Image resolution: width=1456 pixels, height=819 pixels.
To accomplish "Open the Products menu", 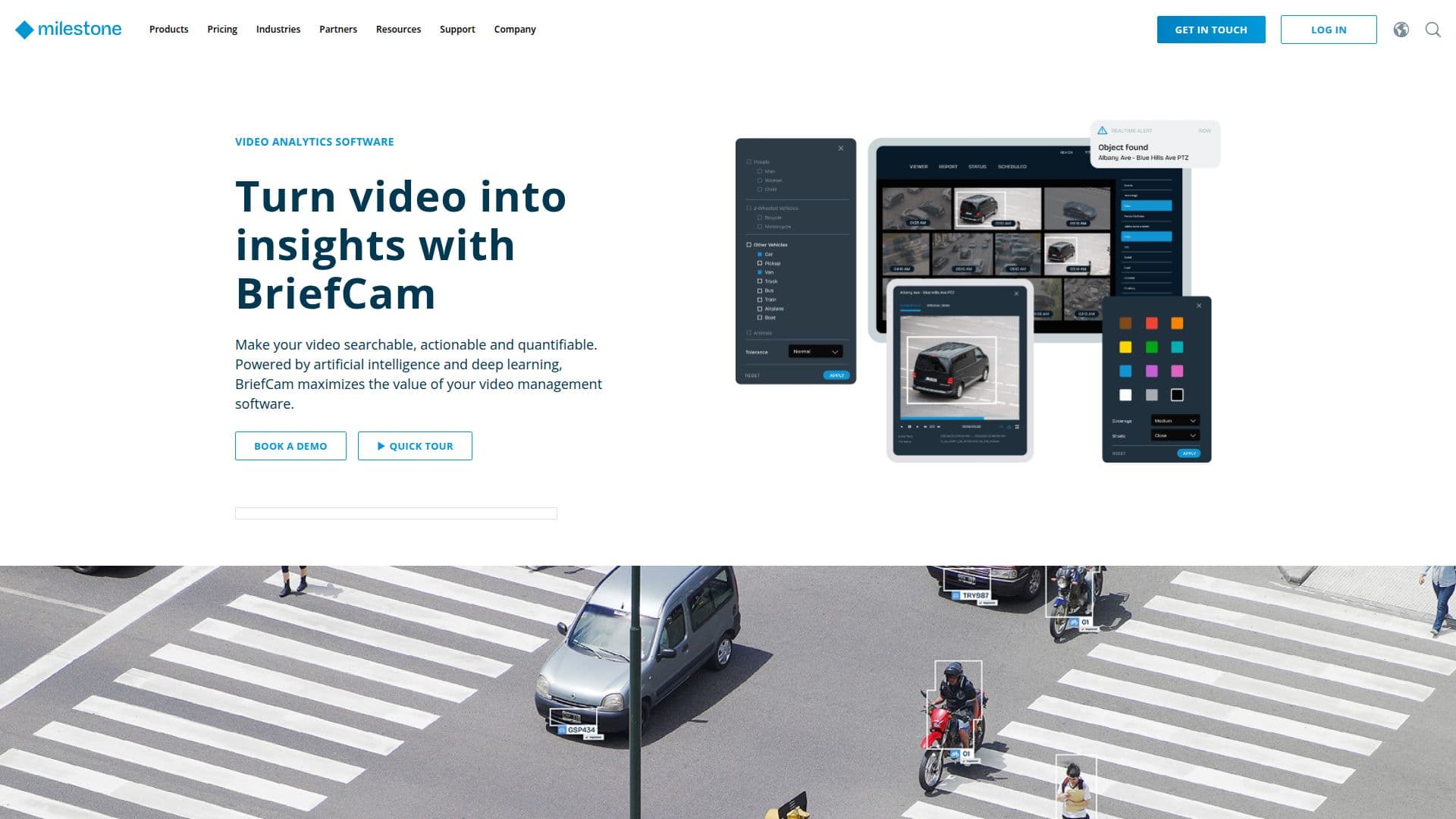I will (168, 30).
